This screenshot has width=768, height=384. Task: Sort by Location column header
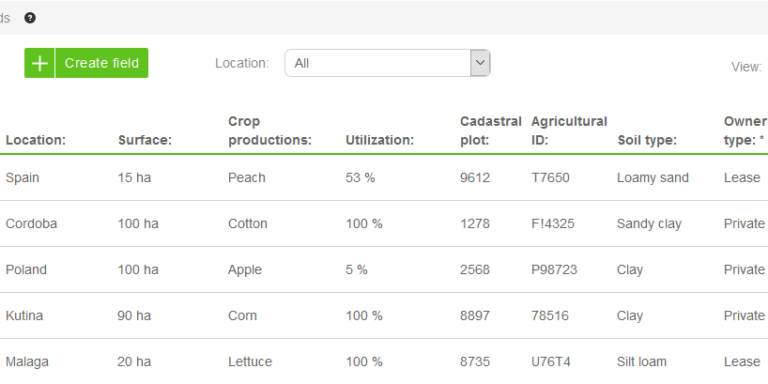point(35,140)
